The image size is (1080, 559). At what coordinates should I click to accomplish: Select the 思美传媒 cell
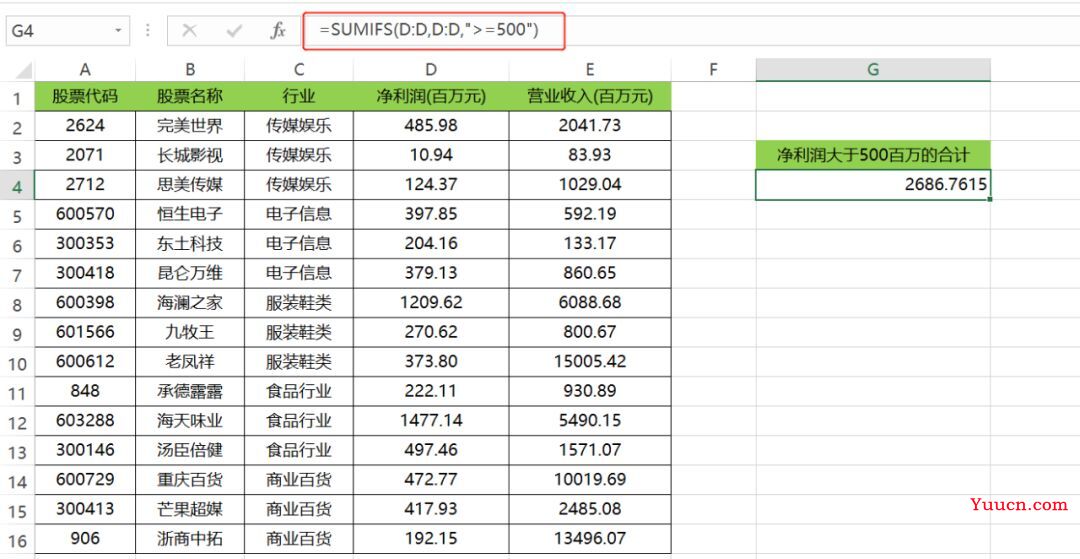point(190,185)
